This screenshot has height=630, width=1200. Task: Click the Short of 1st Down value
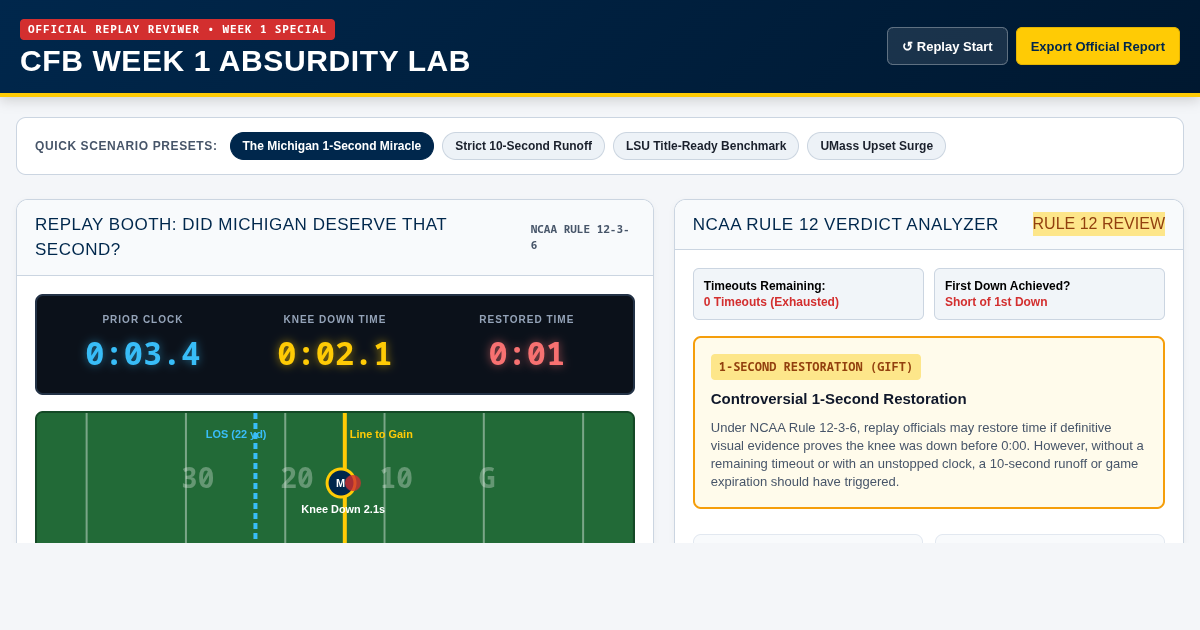tap(996, 302)
